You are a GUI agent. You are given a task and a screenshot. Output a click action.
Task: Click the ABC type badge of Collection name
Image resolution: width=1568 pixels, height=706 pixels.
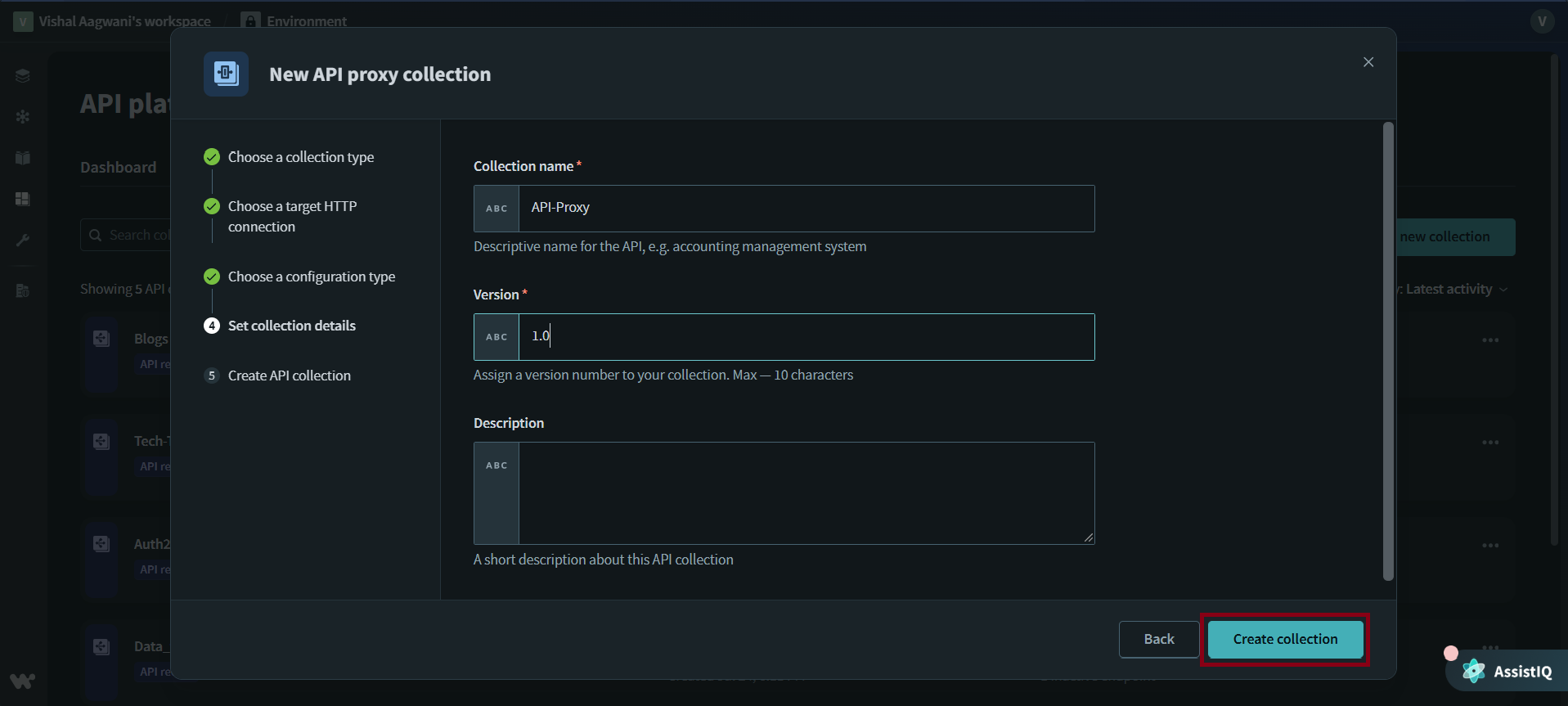(496, 209)
